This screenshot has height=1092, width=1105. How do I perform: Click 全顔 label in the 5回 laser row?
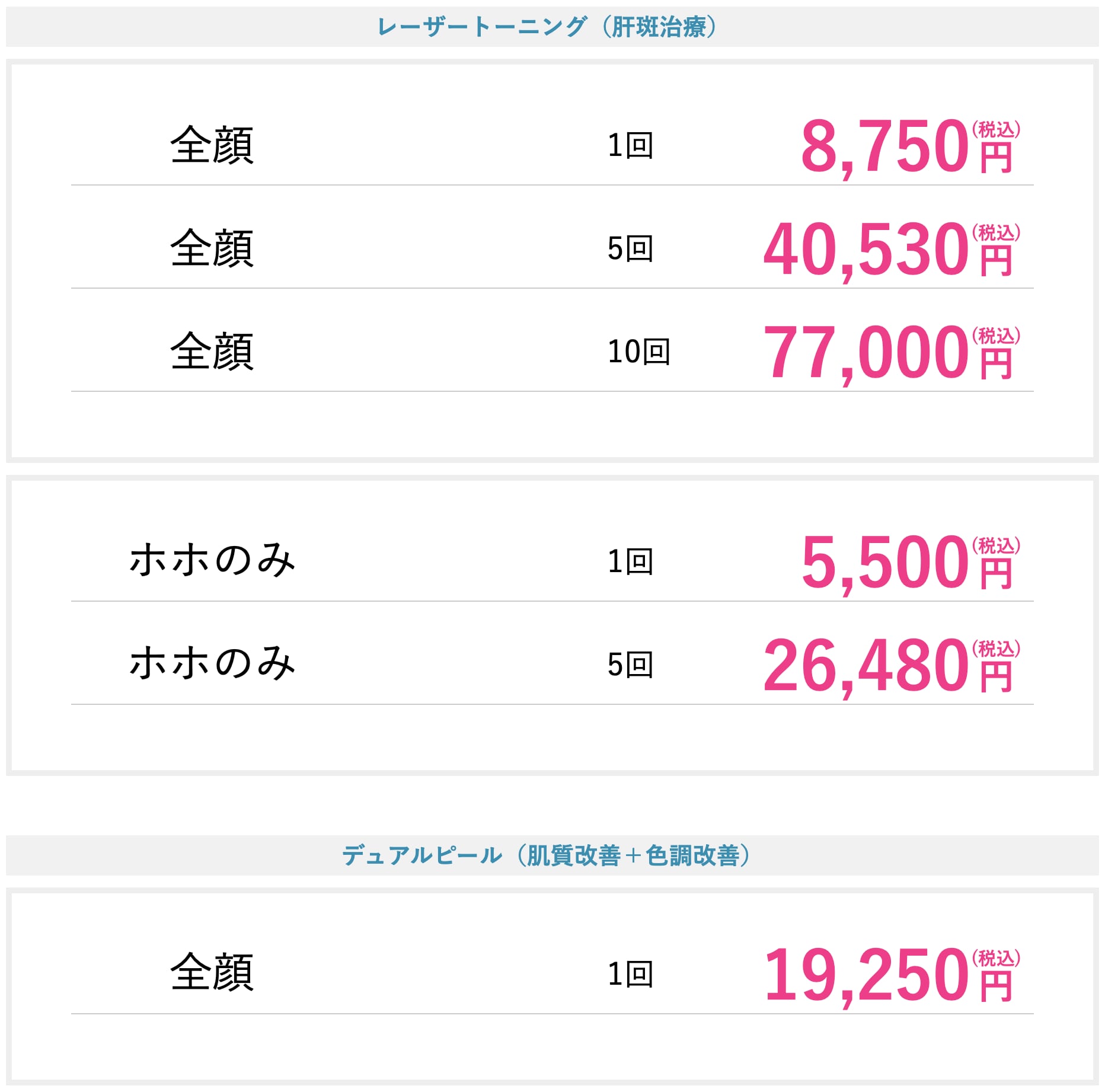tap(212, 248)
